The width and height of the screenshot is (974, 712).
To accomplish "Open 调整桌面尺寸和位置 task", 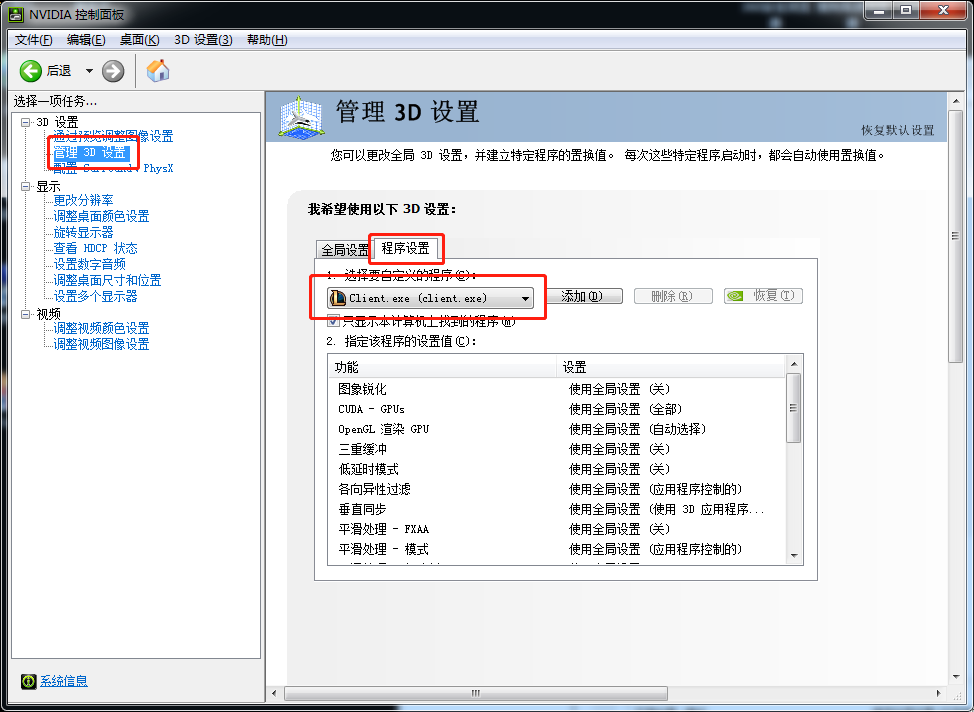I will 107,280.
